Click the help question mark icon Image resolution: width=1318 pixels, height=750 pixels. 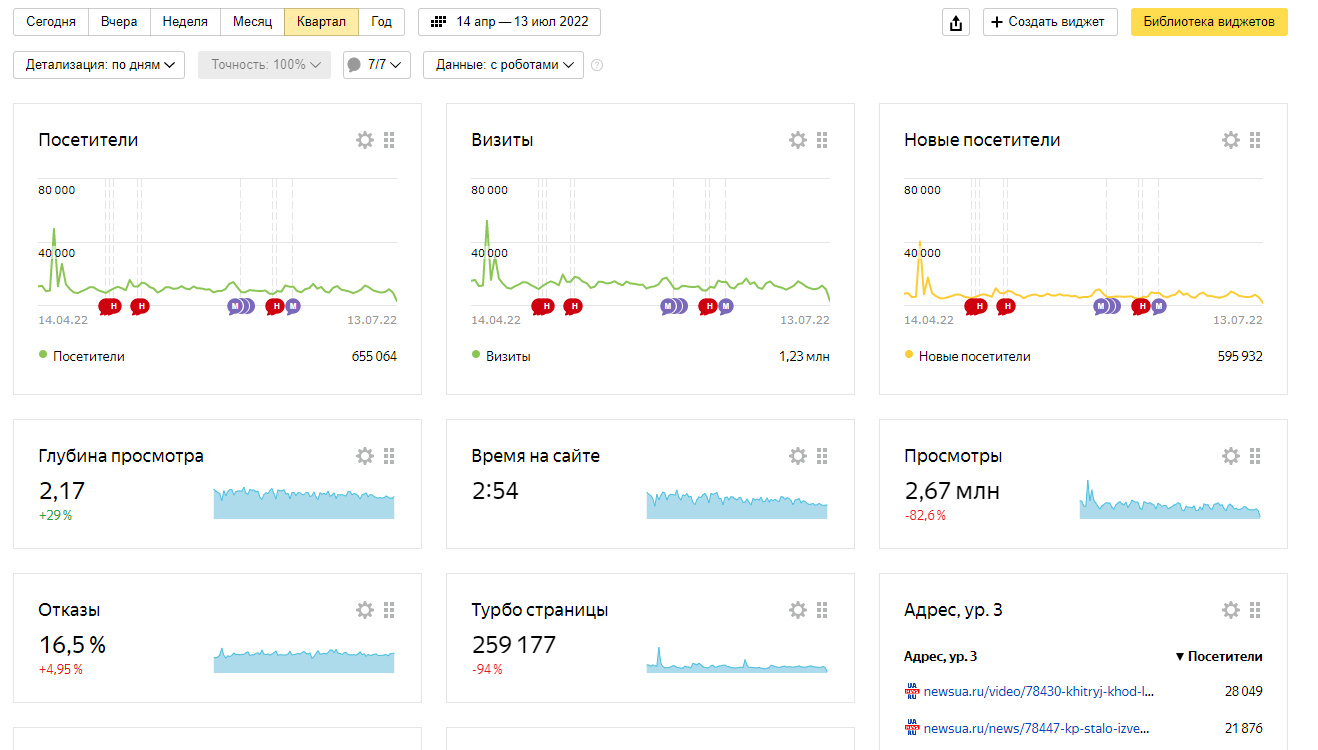pyautogui.click(x=597, y=65)
